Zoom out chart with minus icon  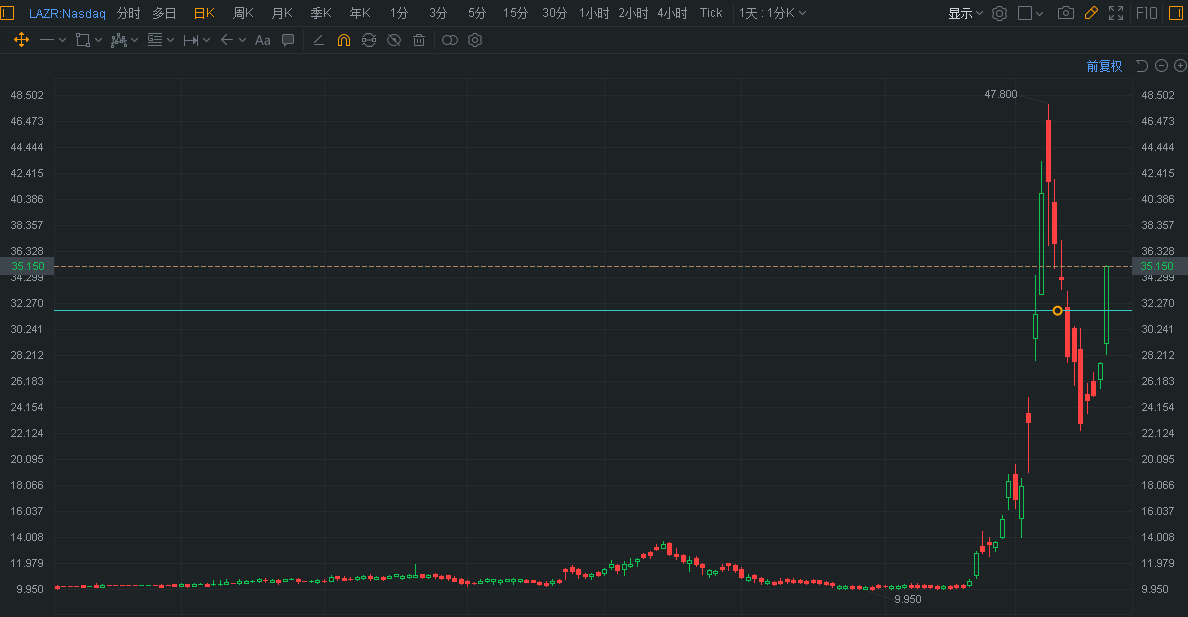point(1161,66)
